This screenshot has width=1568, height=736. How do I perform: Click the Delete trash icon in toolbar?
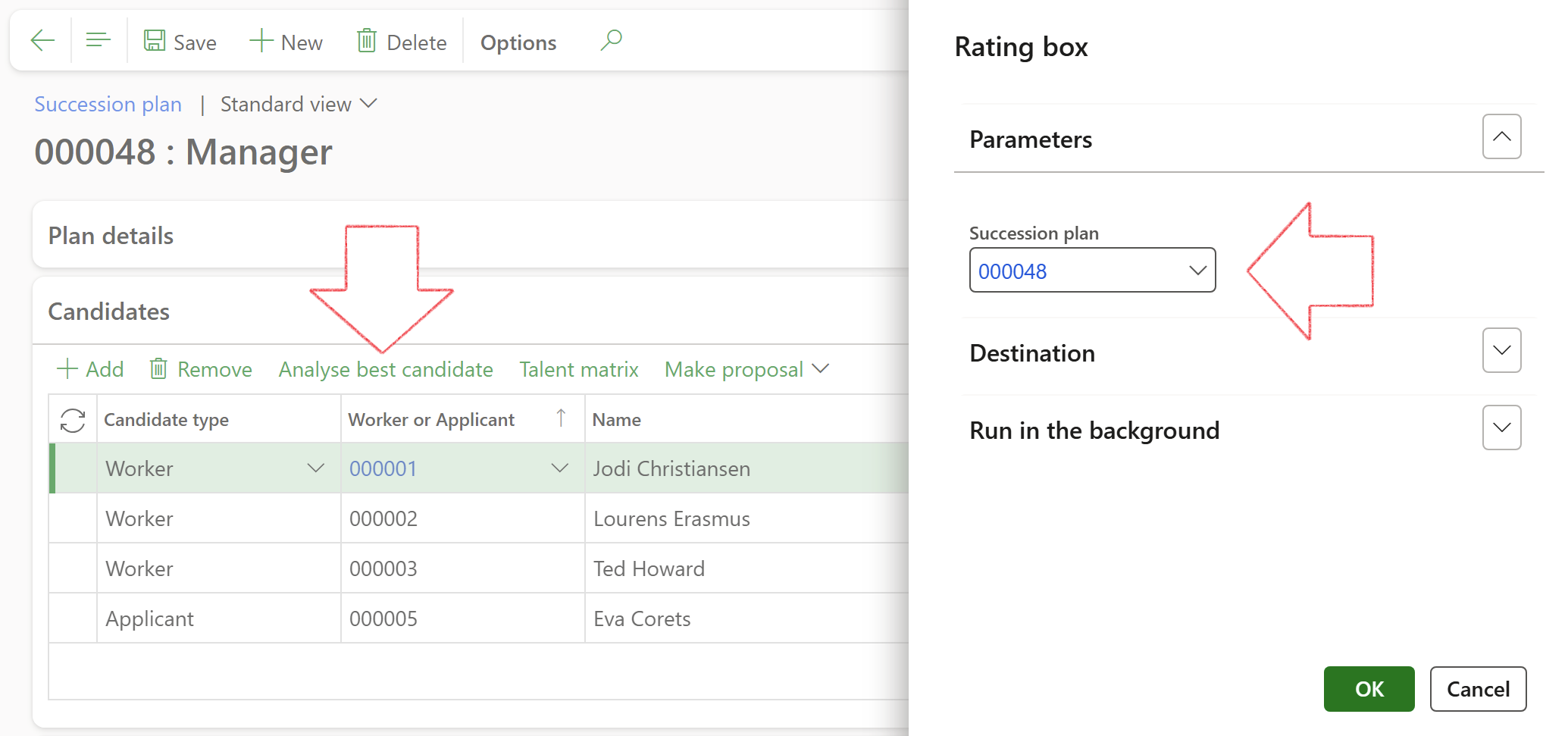coord(367,41)
